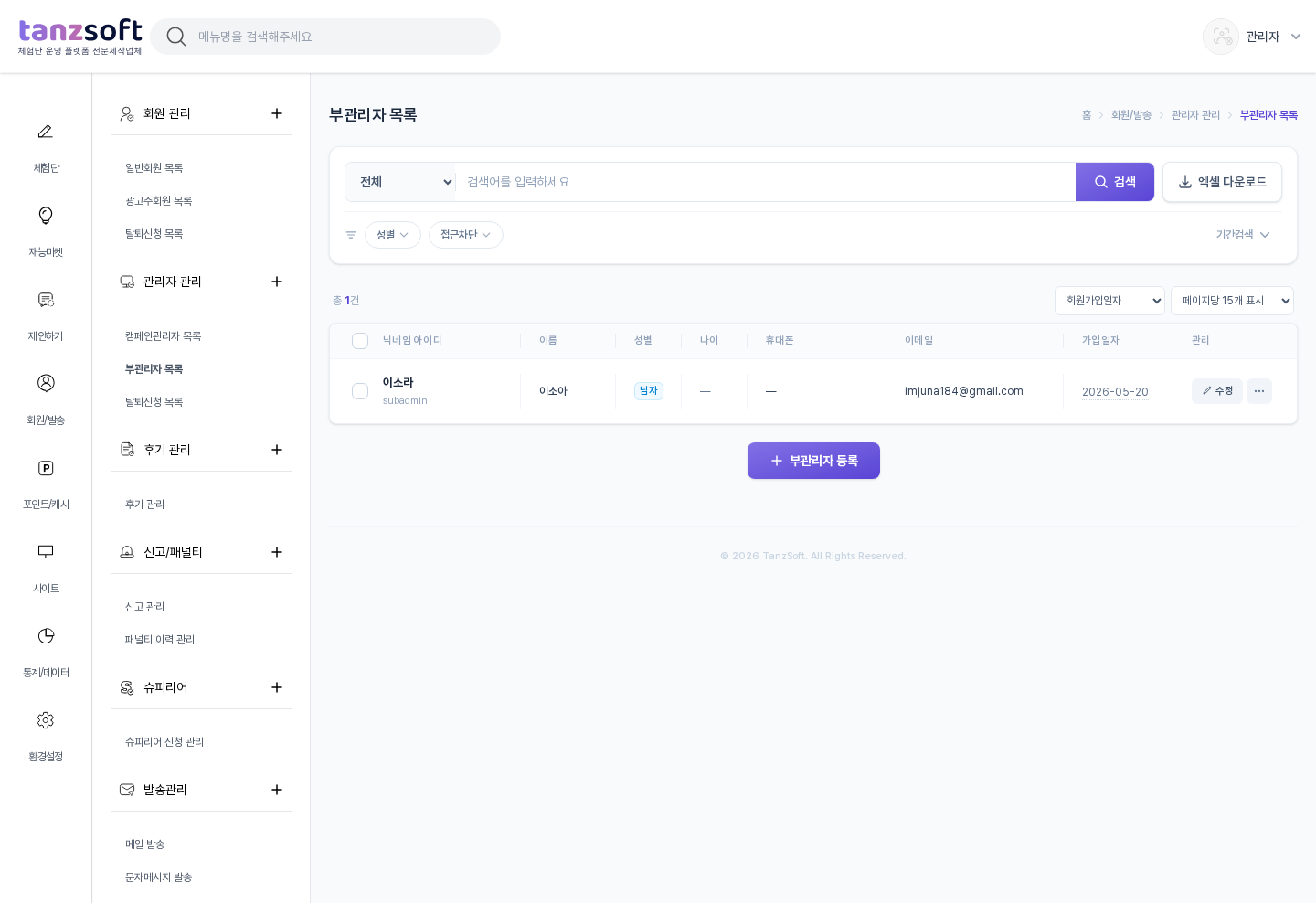This screenshot has width=1316, height=903.
Task: Open the 페이지당 15개 표시 dropdown
Action: tap(1232, 301)
